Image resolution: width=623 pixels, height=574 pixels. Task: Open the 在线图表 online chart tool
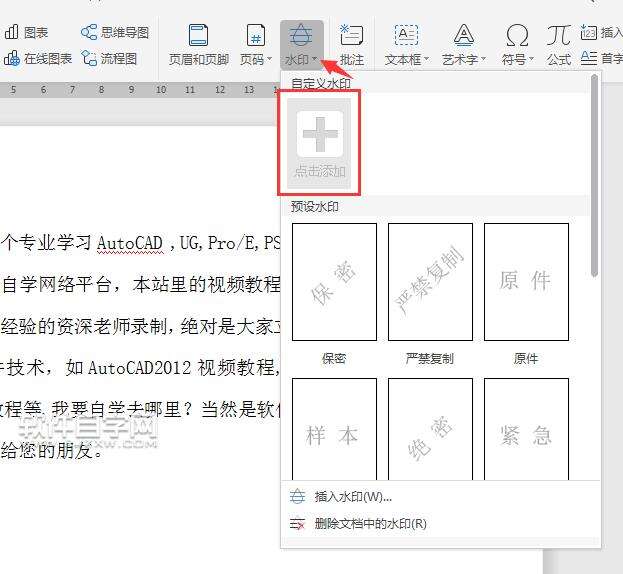click(x=38, y=59)
